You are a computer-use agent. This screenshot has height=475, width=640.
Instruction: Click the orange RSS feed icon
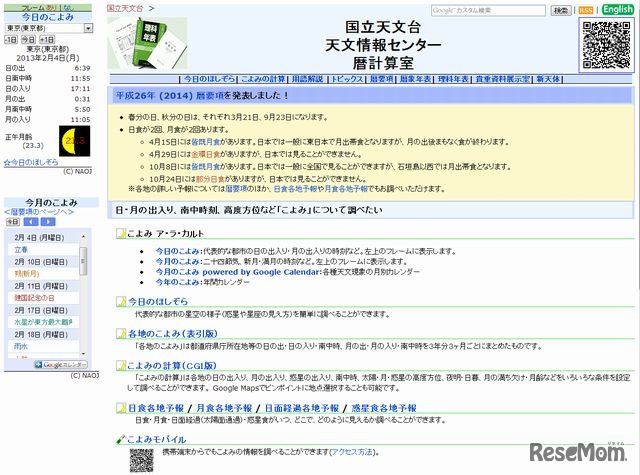587,10
